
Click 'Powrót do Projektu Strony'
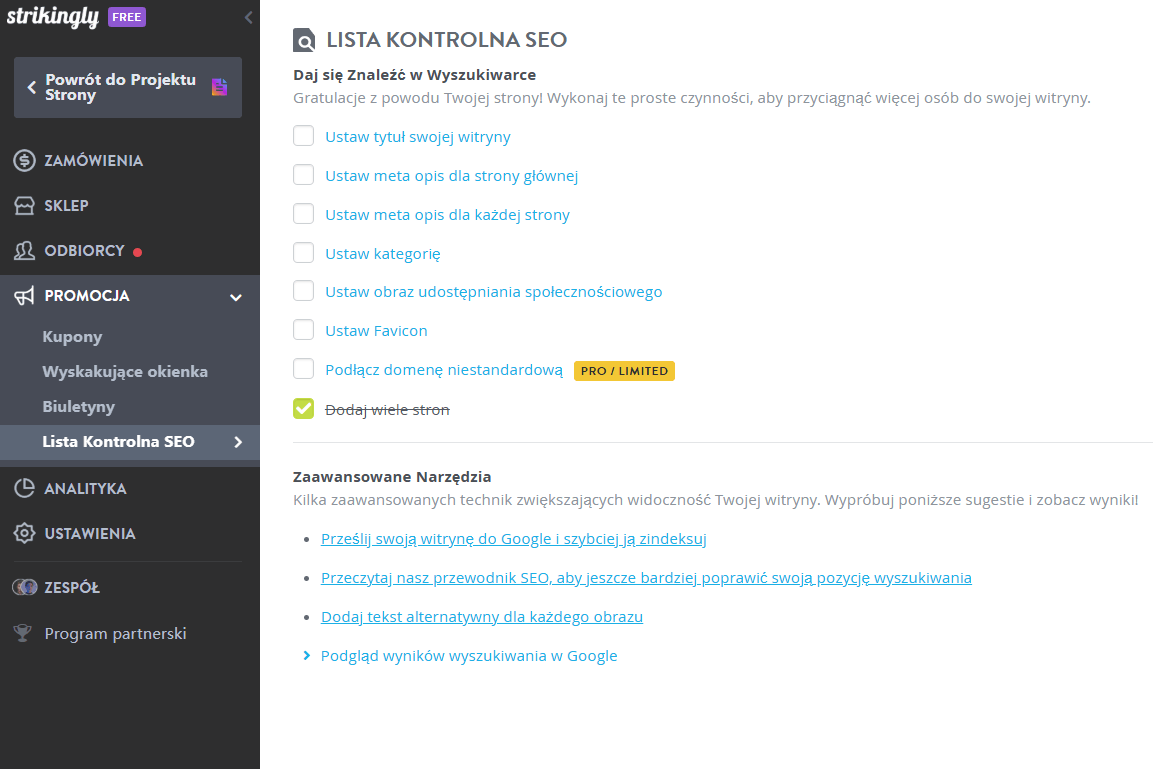120,87
